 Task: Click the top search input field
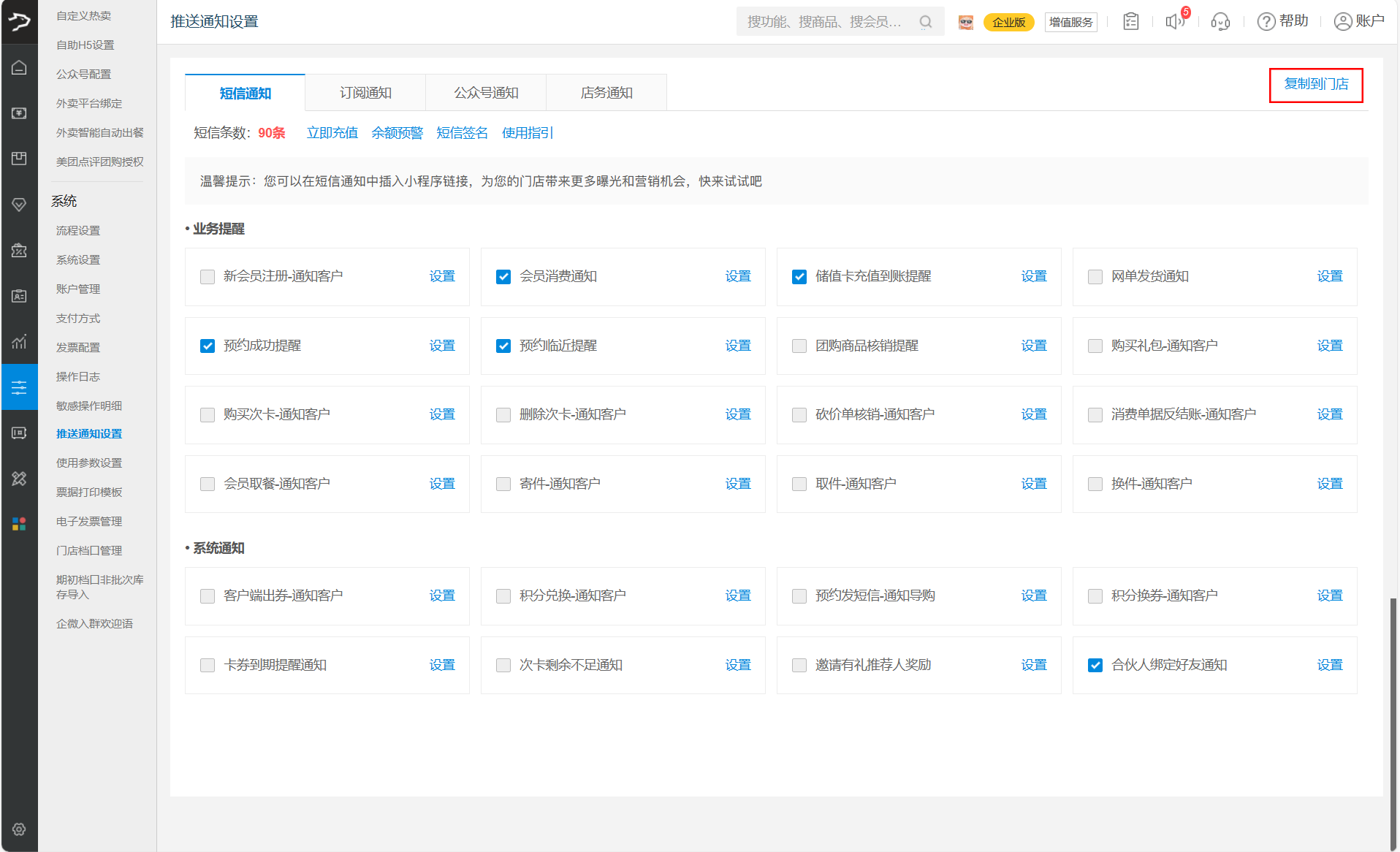point(826,22)
